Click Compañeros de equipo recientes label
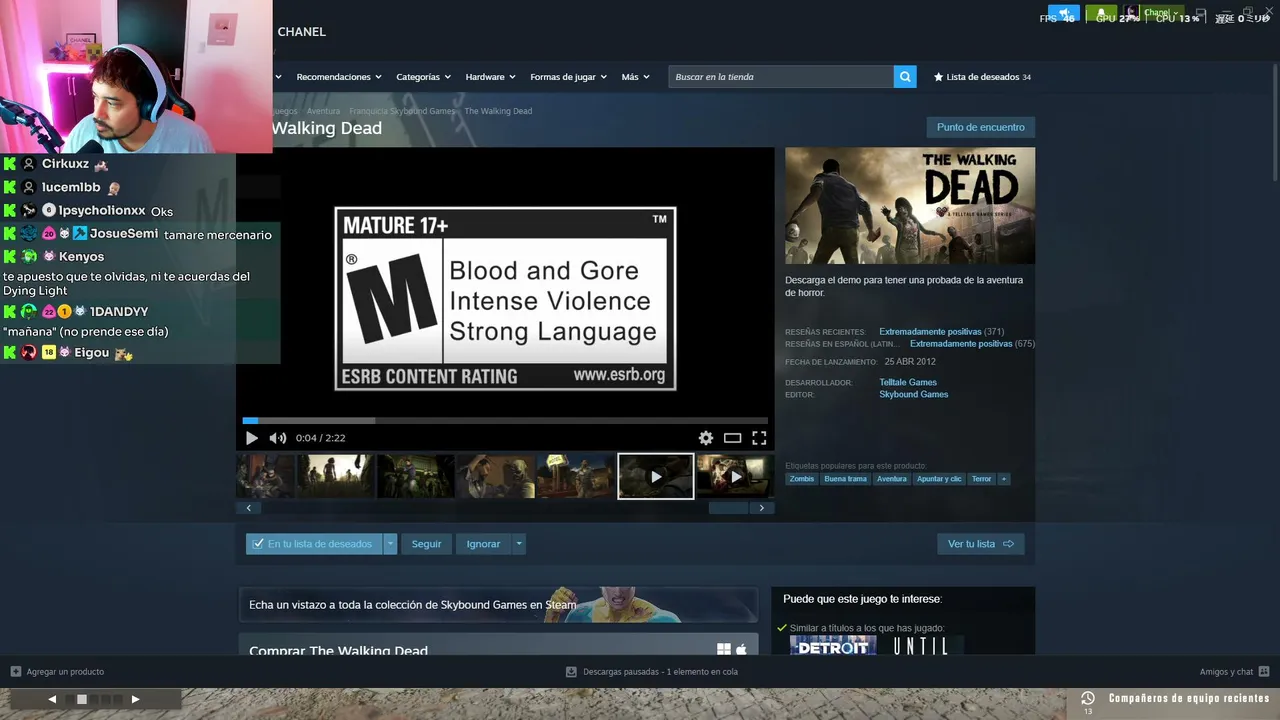 [1189, 699]
